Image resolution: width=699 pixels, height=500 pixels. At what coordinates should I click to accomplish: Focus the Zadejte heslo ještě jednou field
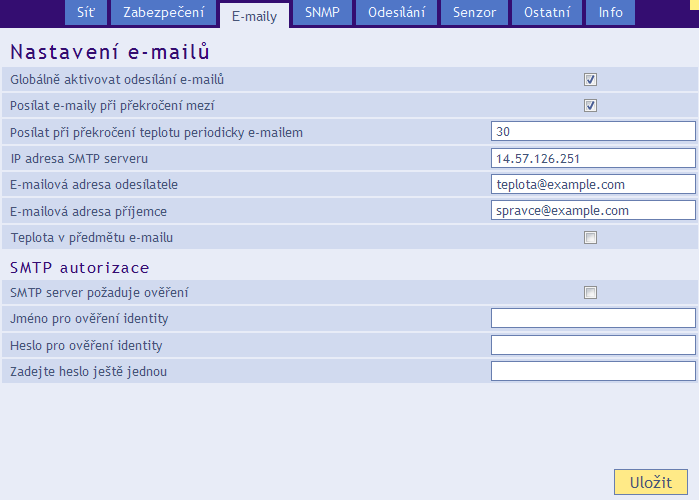click(x=593, y=371)
